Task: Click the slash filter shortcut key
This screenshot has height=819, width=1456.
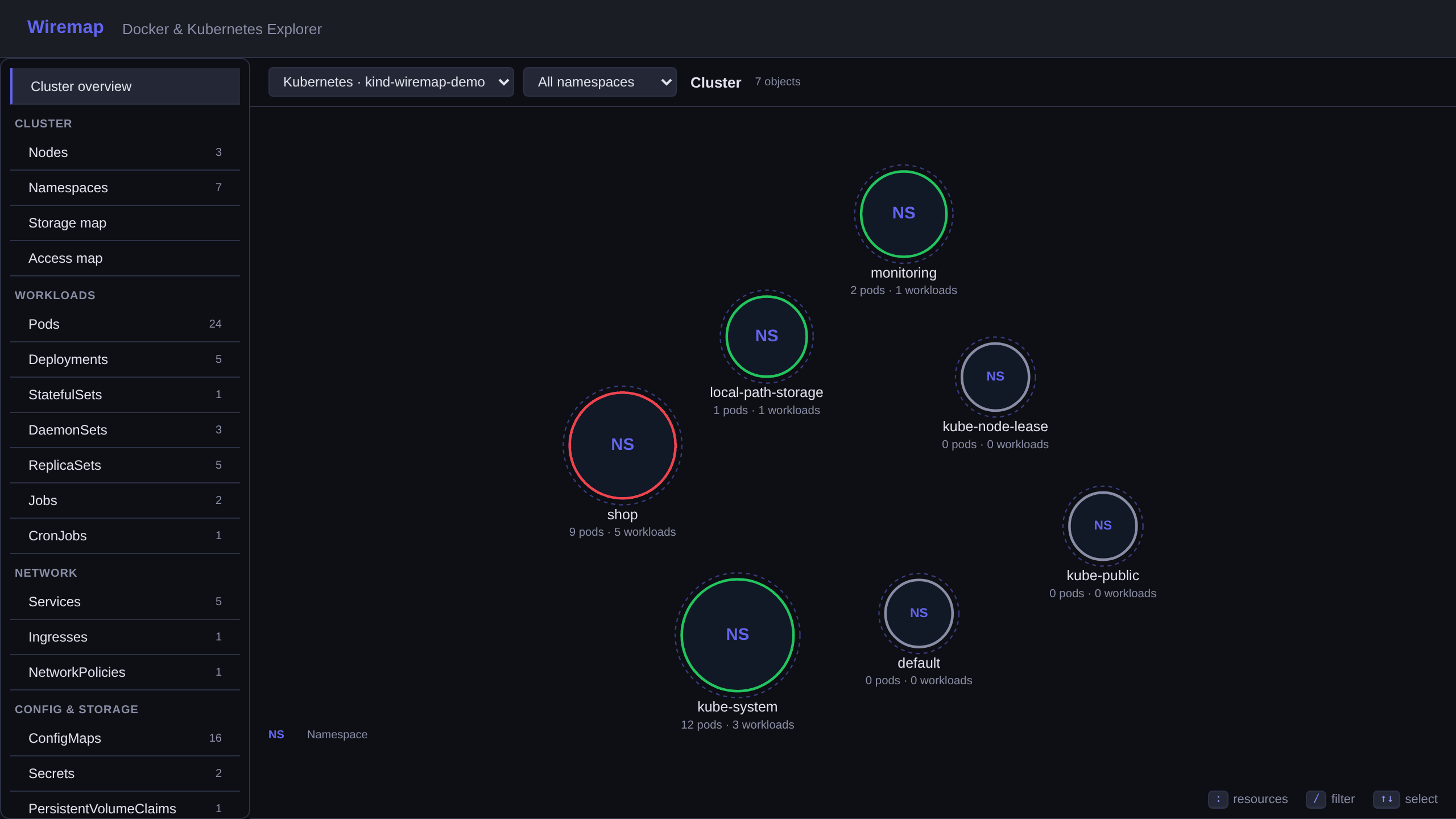Action: (1316, 799)
